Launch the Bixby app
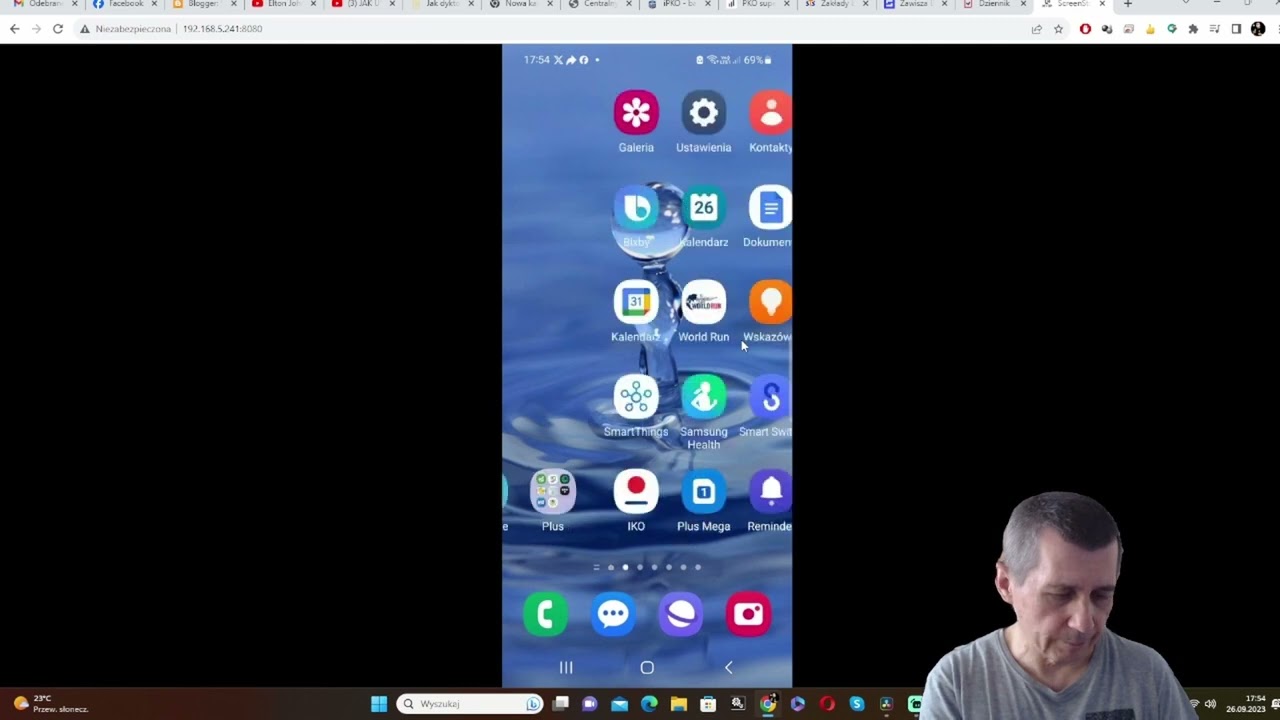This screenshot has height=720, width=1280. tap(636, 208)
